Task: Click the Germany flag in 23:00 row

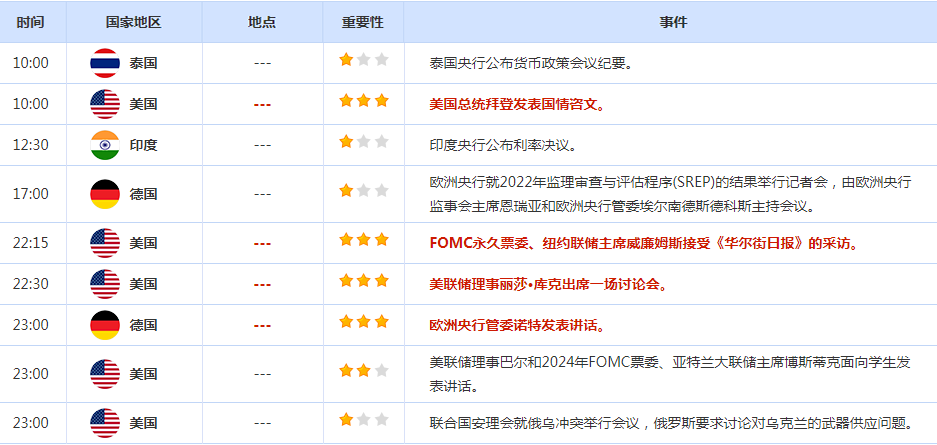Action: (x=105, y=325)
